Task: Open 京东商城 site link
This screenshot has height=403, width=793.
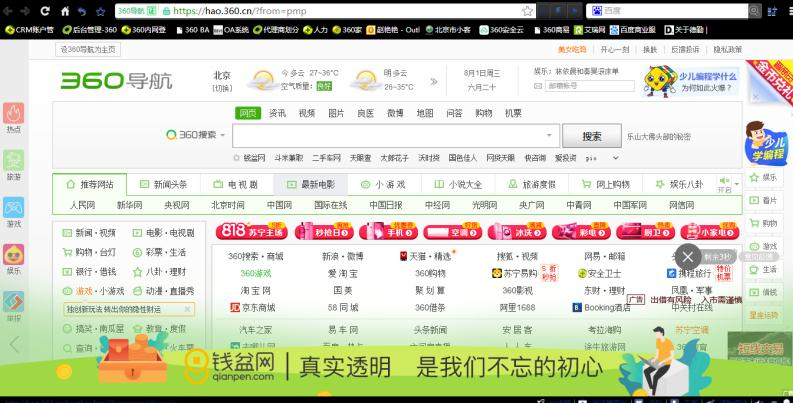Action: (253, 307)
